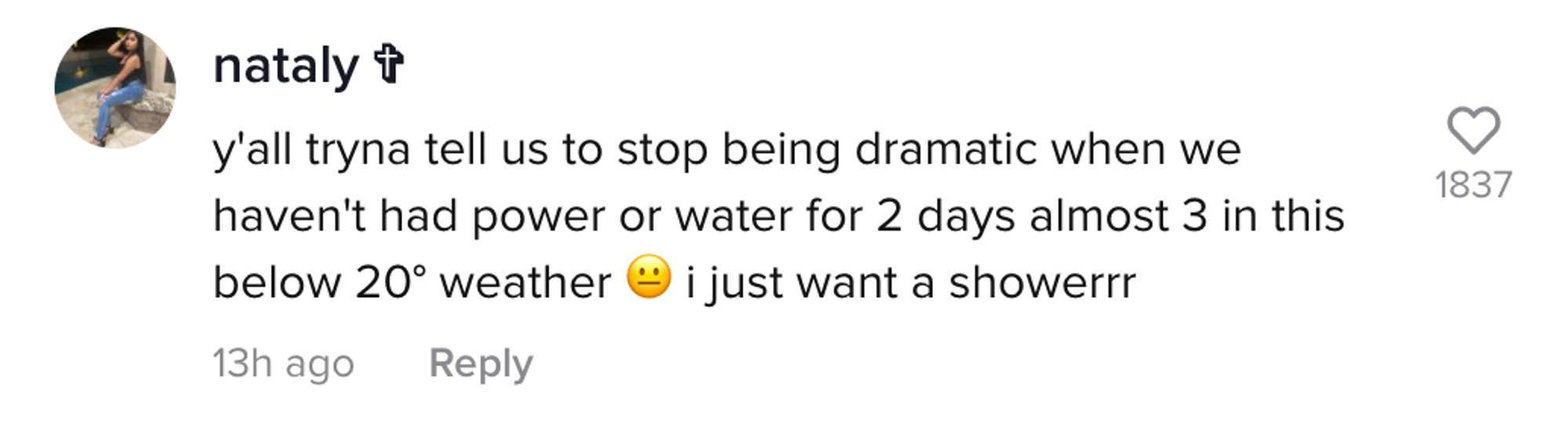Open nataly's profile picture
Screen dimensions: 1568x425
coord(115,88)
